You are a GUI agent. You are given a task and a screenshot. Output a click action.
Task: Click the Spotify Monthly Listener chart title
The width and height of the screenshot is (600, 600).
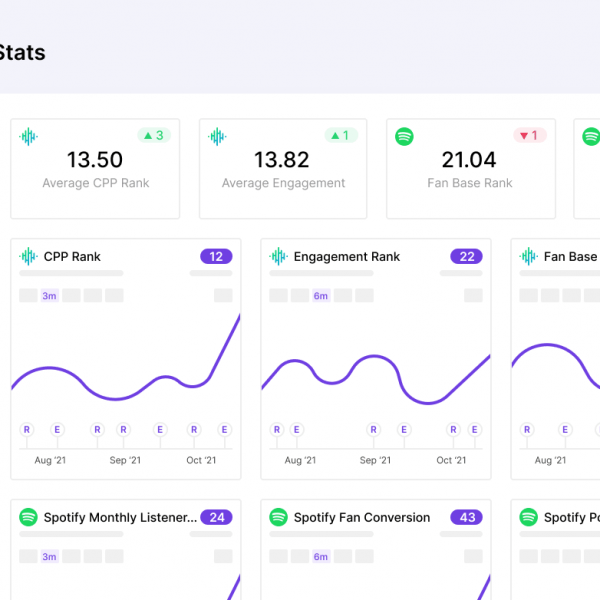(x=120, y=517)
